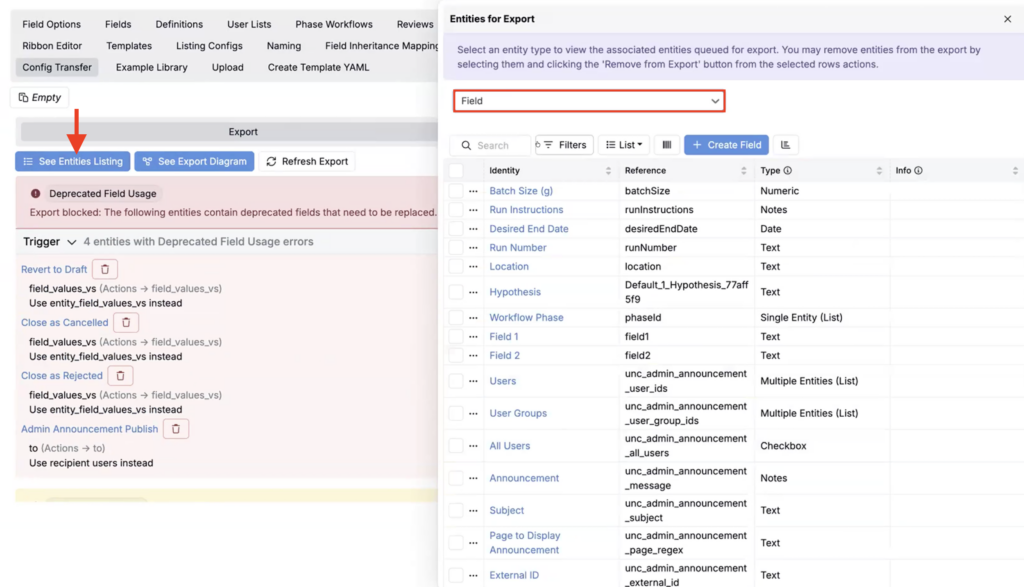Check the Run Instructions row checkbox
1024x587 pixels.
pos(456,210)
